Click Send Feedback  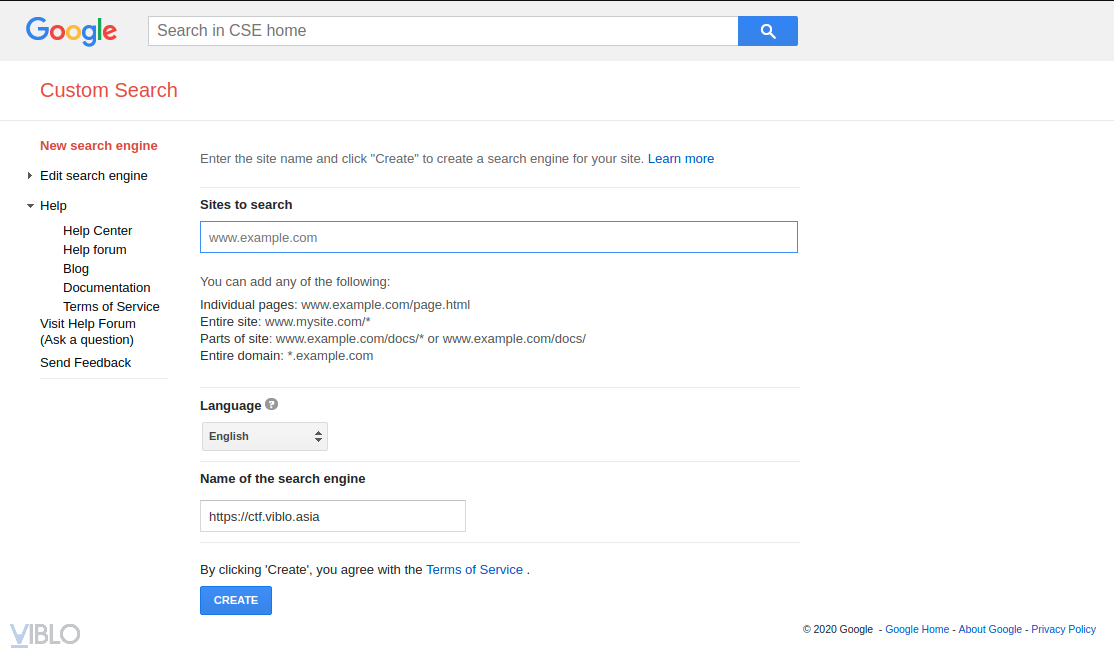85,363
